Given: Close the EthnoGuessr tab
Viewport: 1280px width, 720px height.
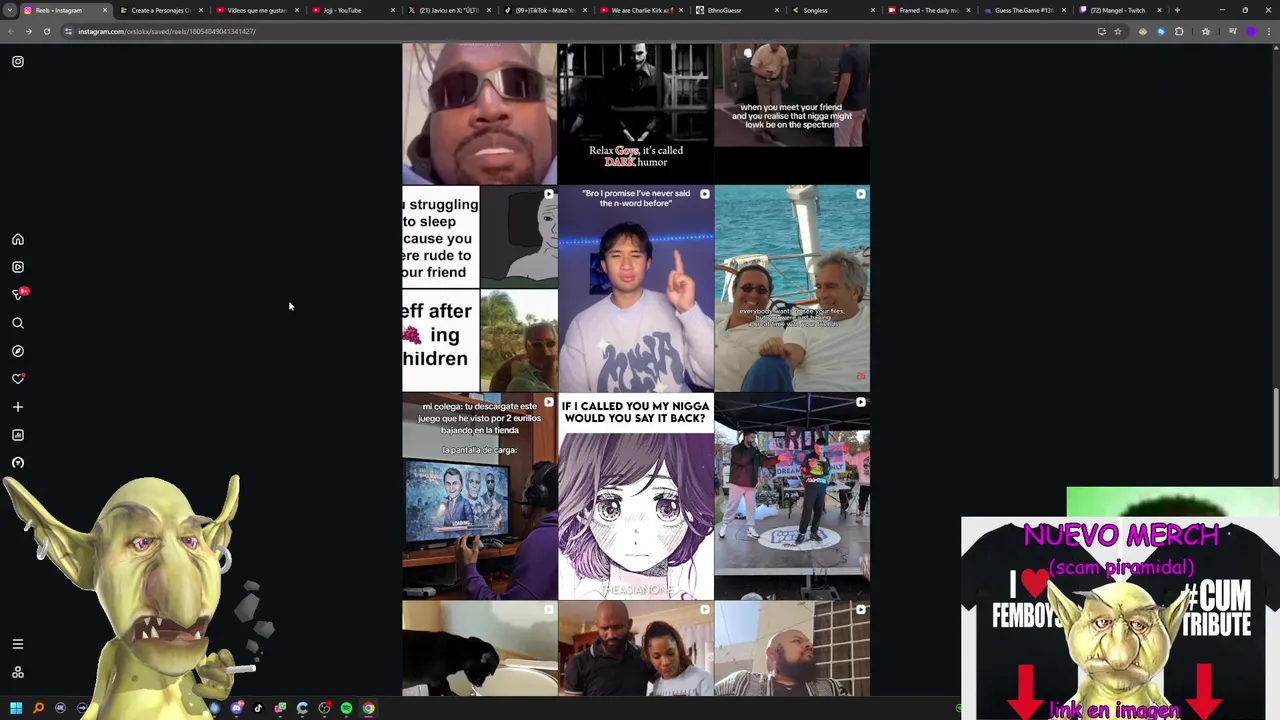Looking at the screenshot, I should [776, 10].
